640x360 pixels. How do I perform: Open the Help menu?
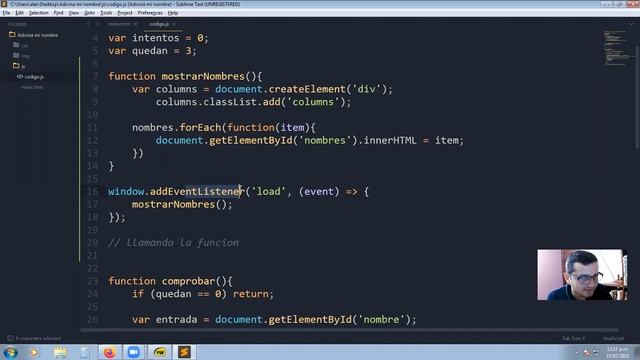(x=173, y=13)
